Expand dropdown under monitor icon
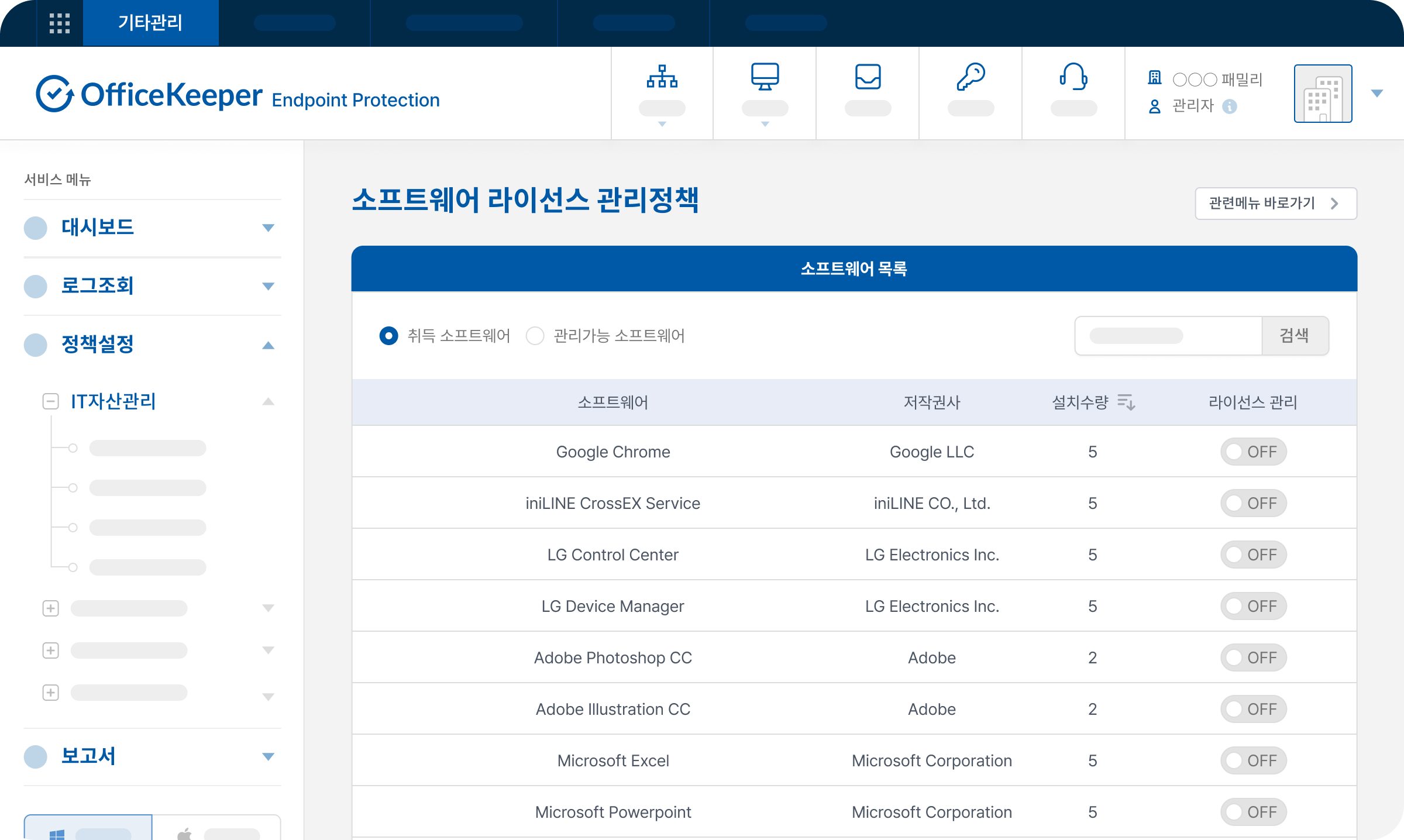The width and height of the screenshot is (1404, 840). (x=765, y=124)
